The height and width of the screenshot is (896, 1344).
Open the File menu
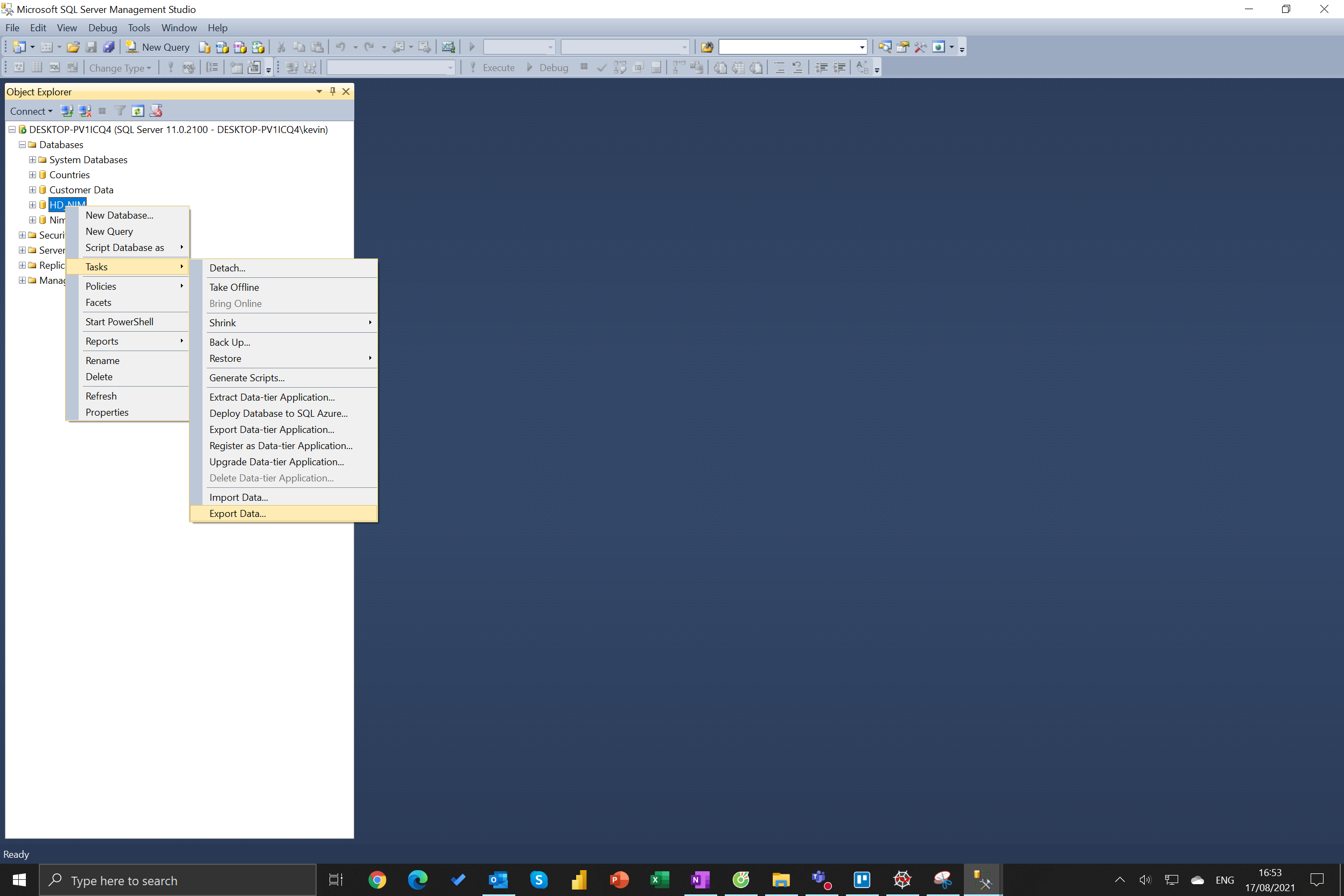pyautogui.click(x=12, y=27)
